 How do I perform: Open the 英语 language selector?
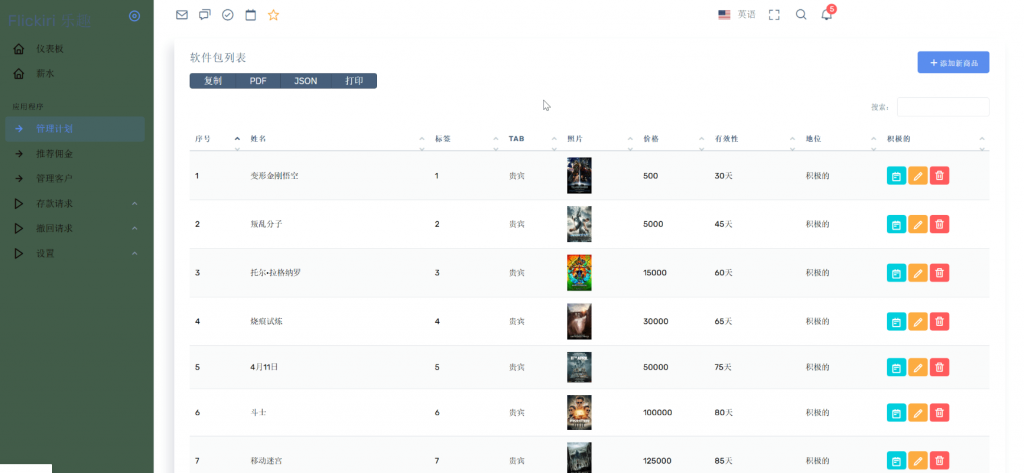pyautogui.click(x=737, y=14)
